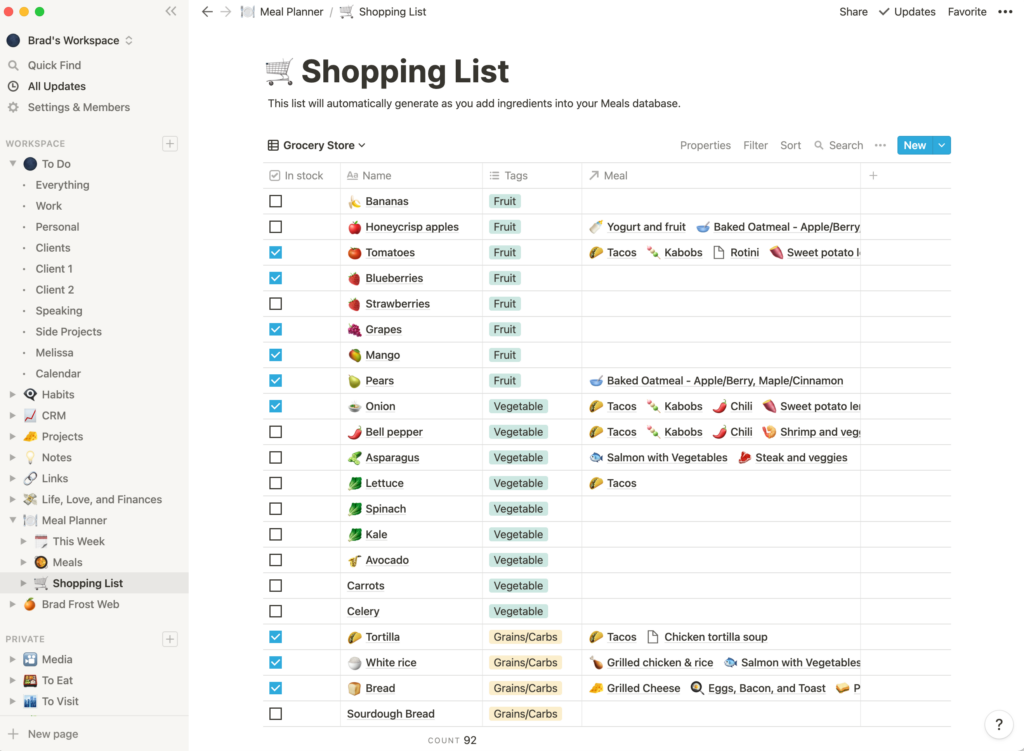Collapse the To Do tree item

click(12, 164)
